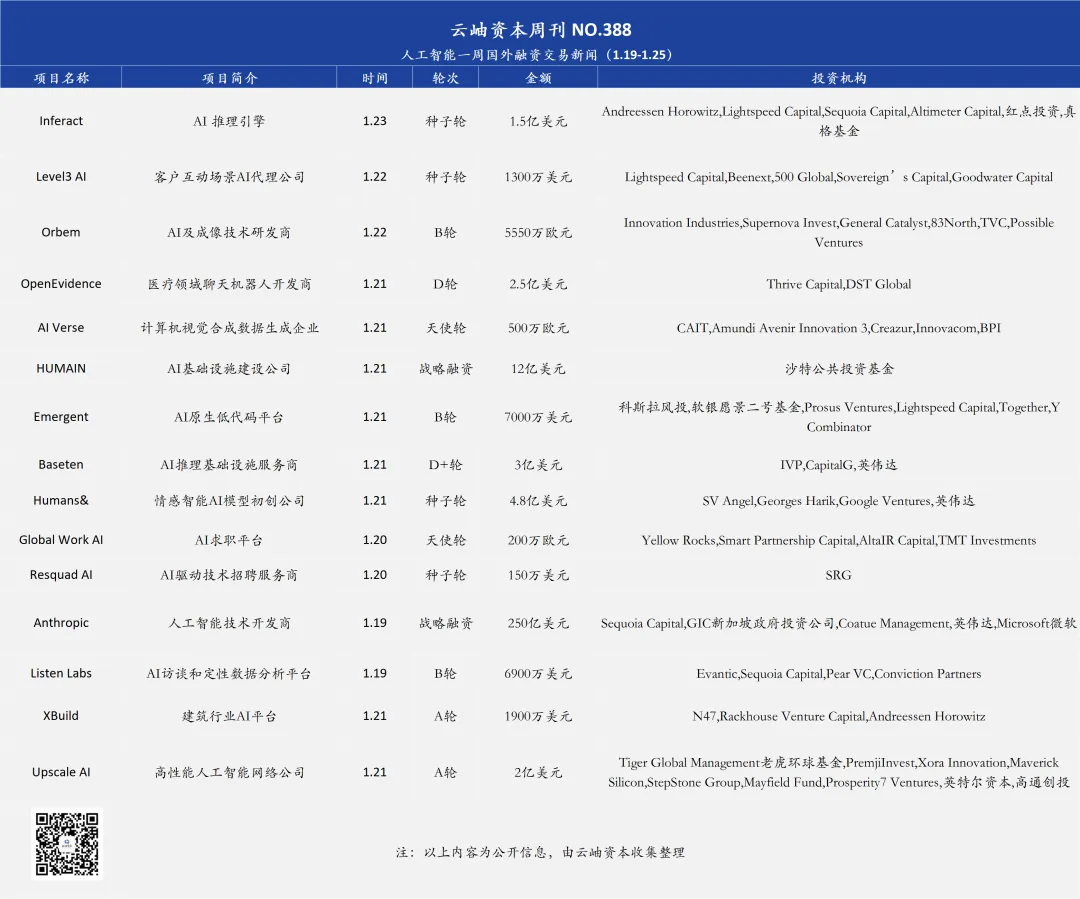The width and height of the screenshot is (1080, 899).
Task: Click the Listen Labs project name
Action: [x=61, y=674]
